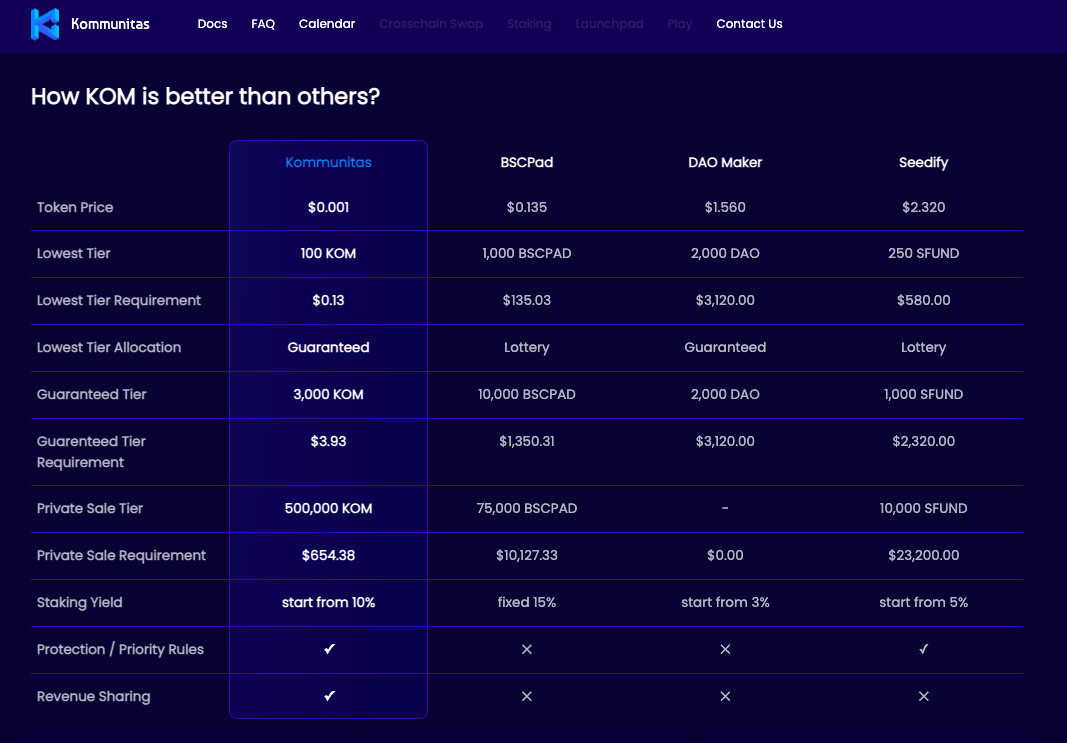1067x743 pixels.
Task: Select Crosschain Swap in the navigation bar
Action: [x=431, y=24]
